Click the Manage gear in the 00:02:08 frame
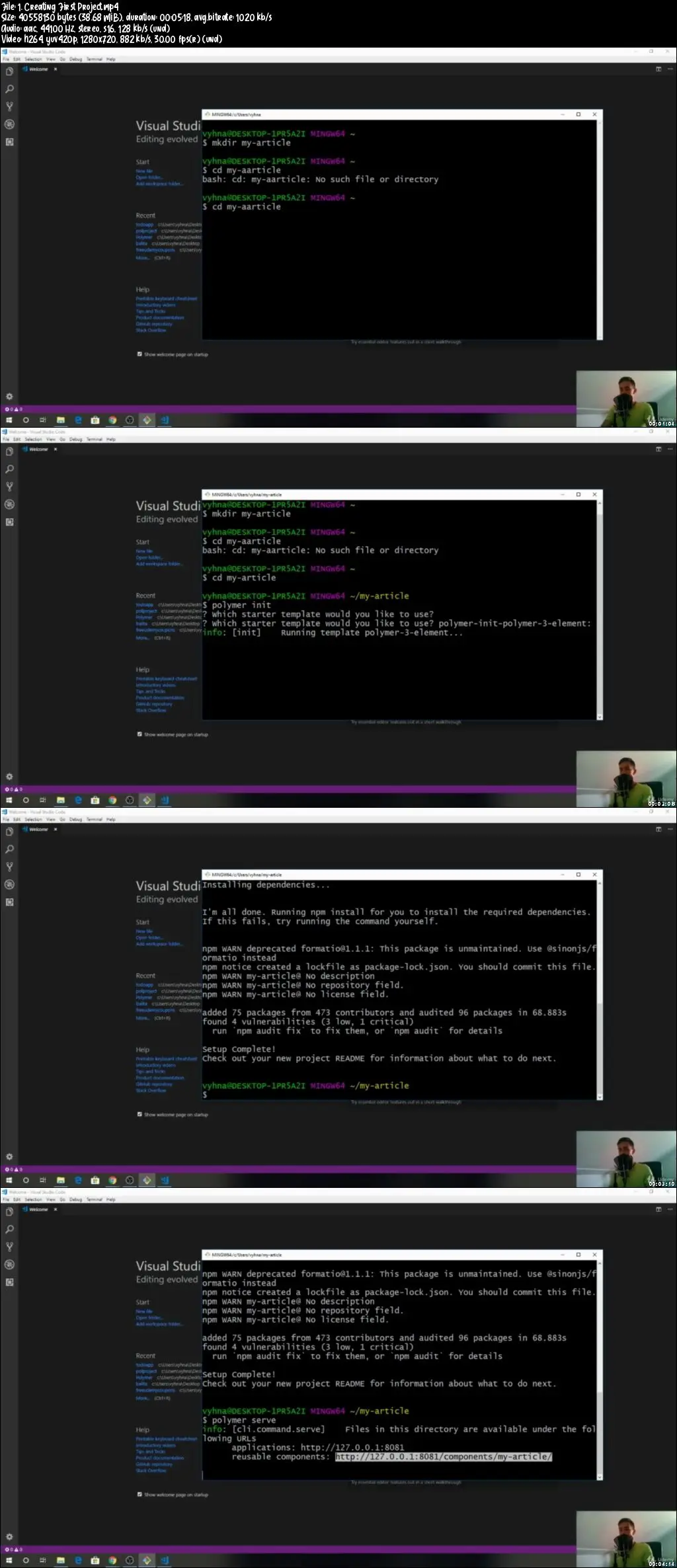This screenshot has height=1568, width=677. [9, 777]
